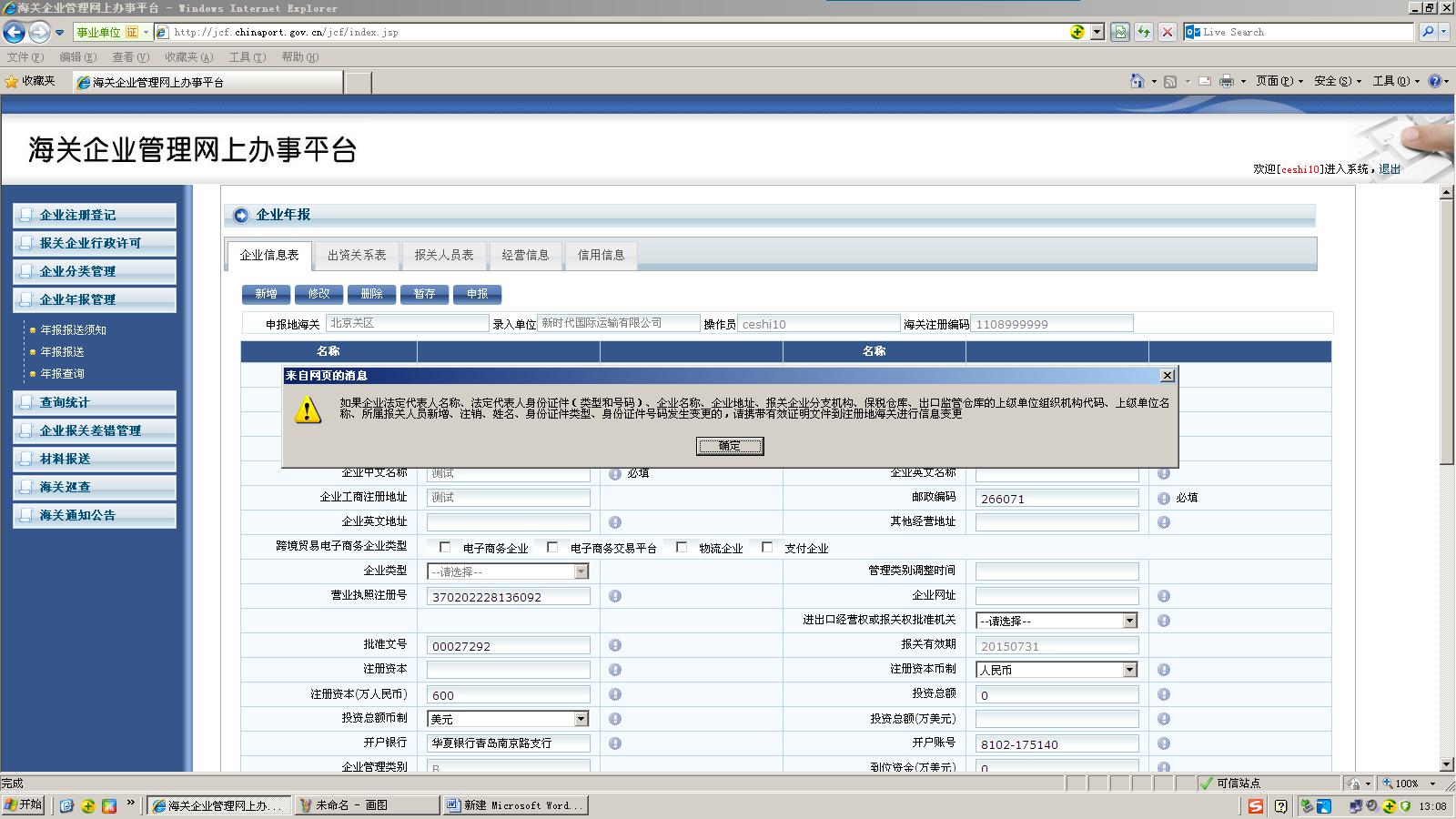
Task: Click the IE back navigation arrow
Action: point(14,33)
